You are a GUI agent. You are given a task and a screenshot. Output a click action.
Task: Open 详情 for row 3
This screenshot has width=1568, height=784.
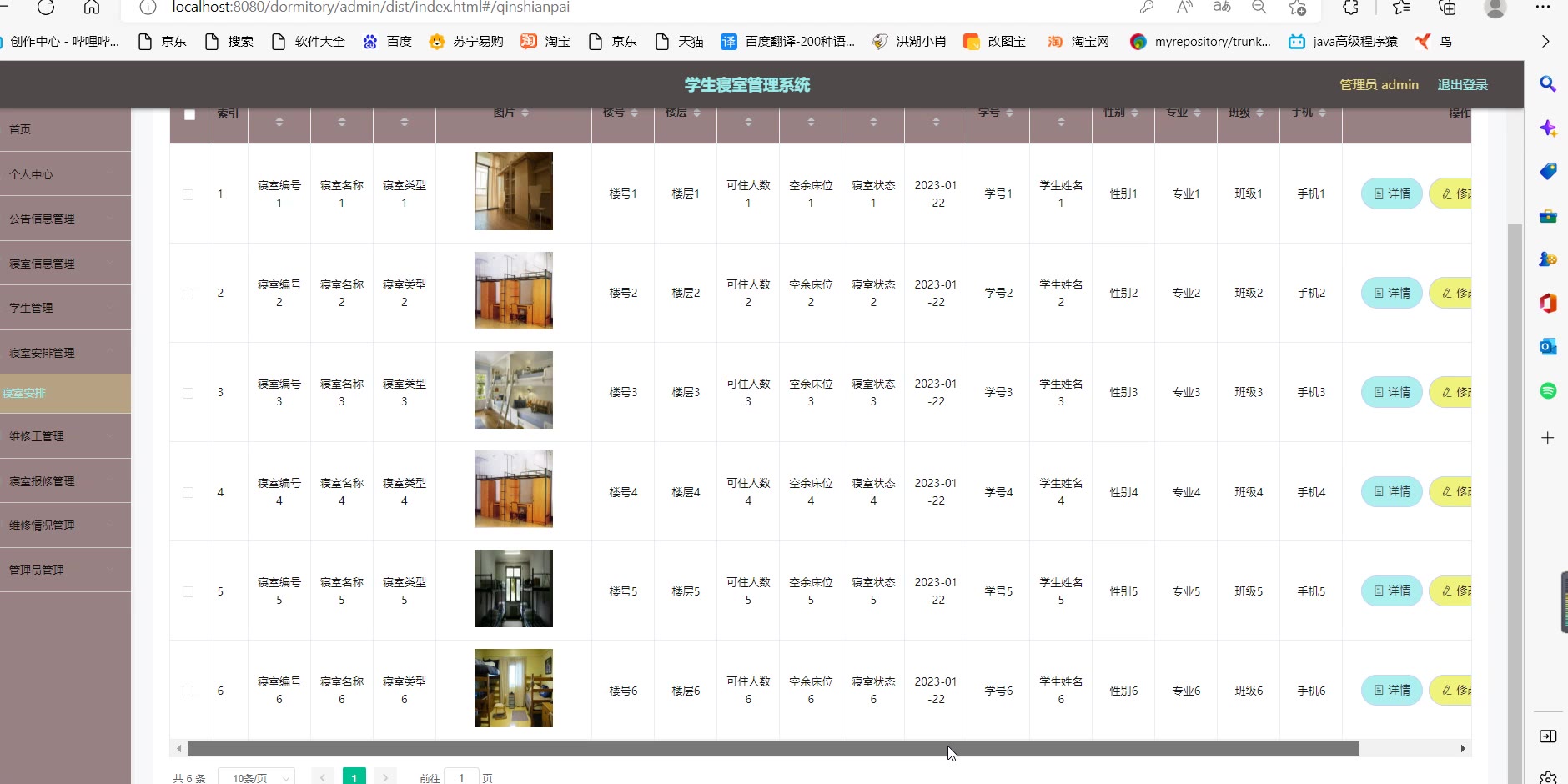(1392, 392)
